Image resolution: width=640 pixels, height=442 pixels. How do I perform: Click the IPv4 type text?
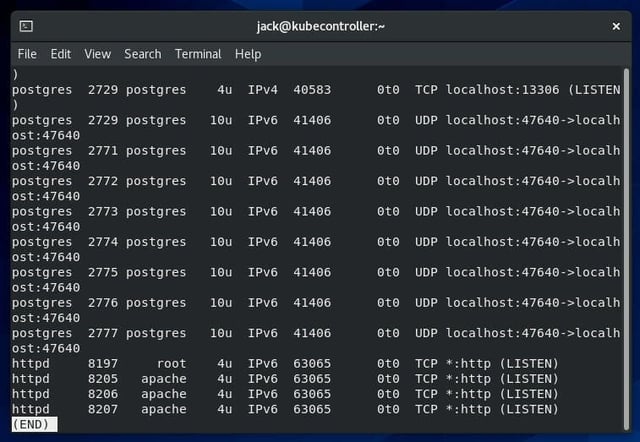263,90
